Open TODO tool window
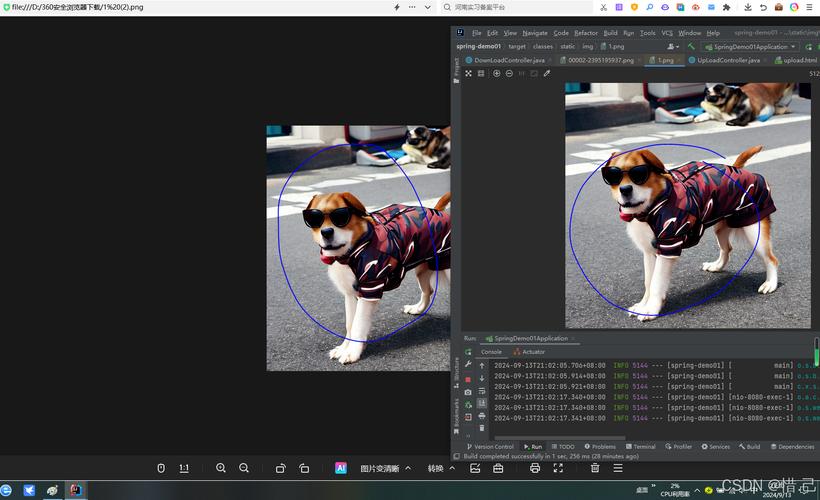820x500 pixels. [x=563, y=447]
